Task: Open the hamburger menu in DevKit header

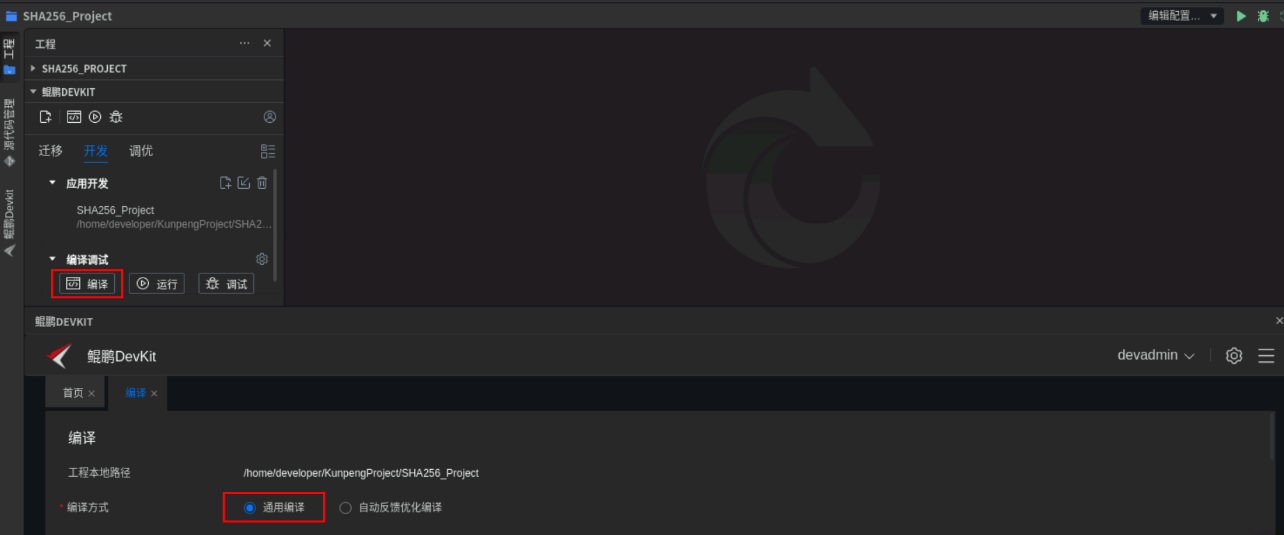Action: point(1266,356)
